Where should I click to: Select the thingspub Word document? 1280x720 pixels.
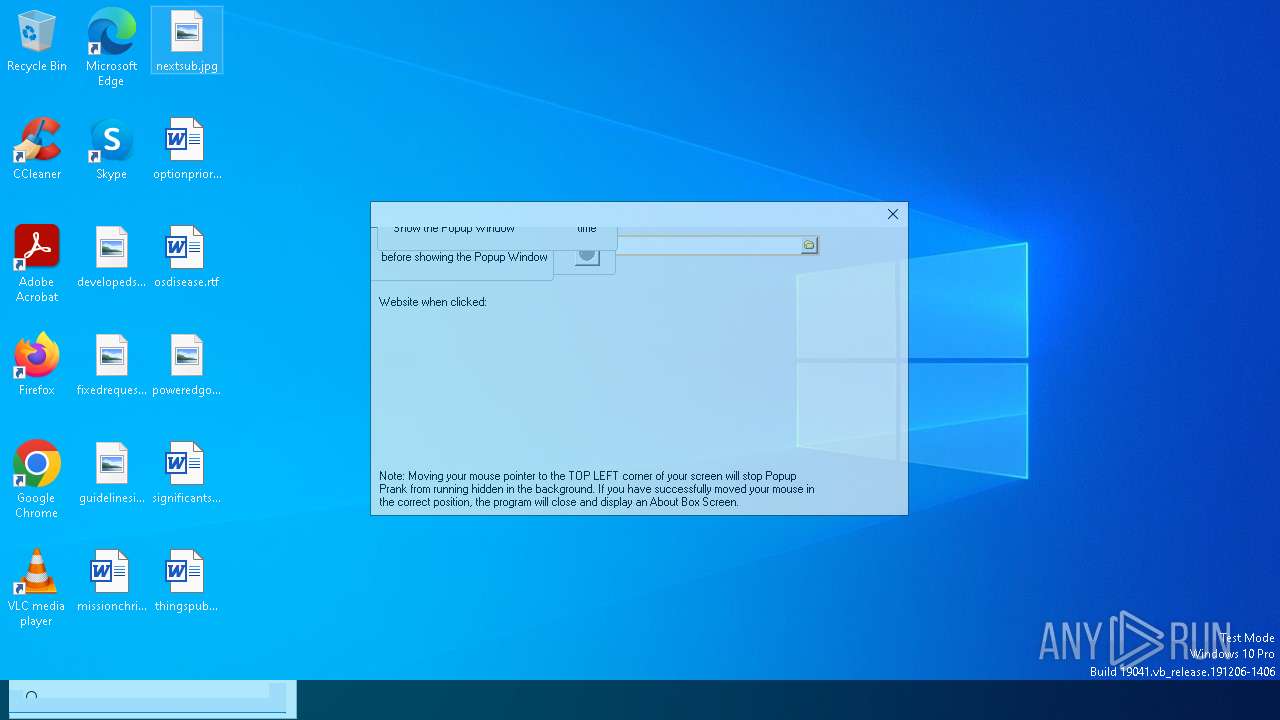tap(187, 581)
